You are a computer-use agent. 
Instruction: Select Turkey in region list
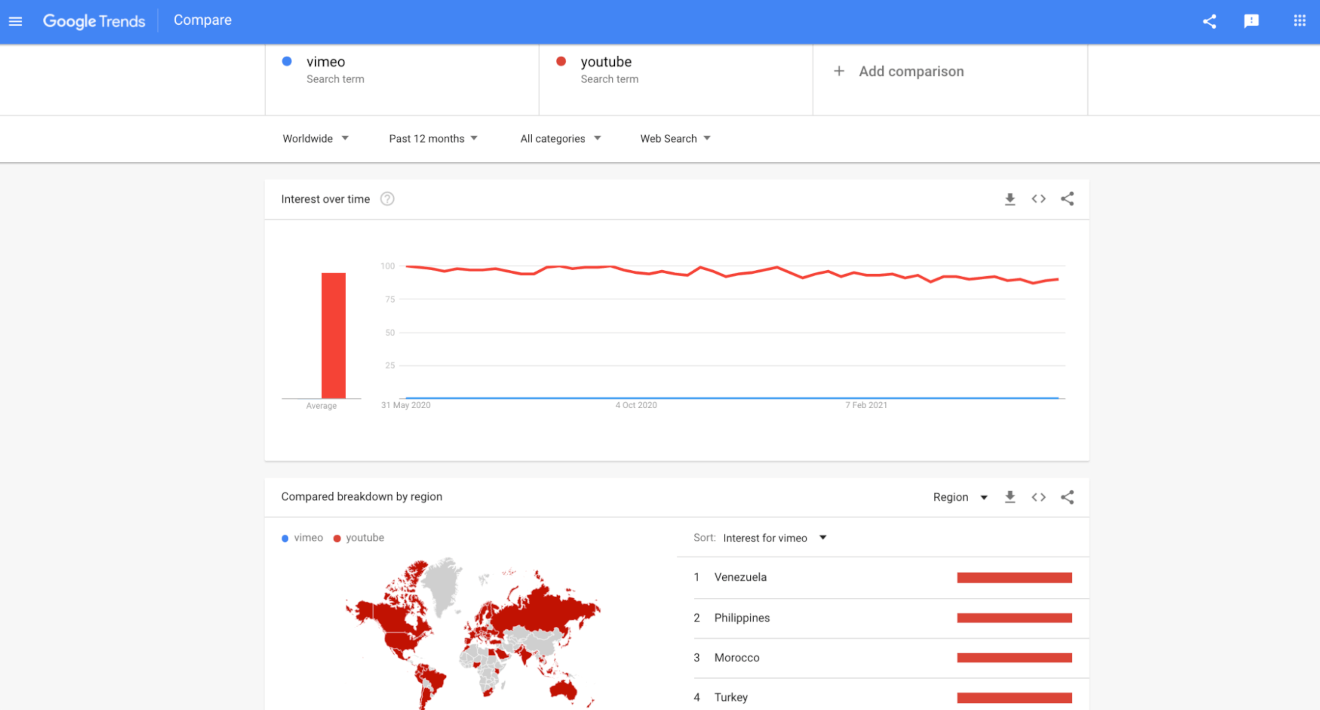click(x=883, y=697)
